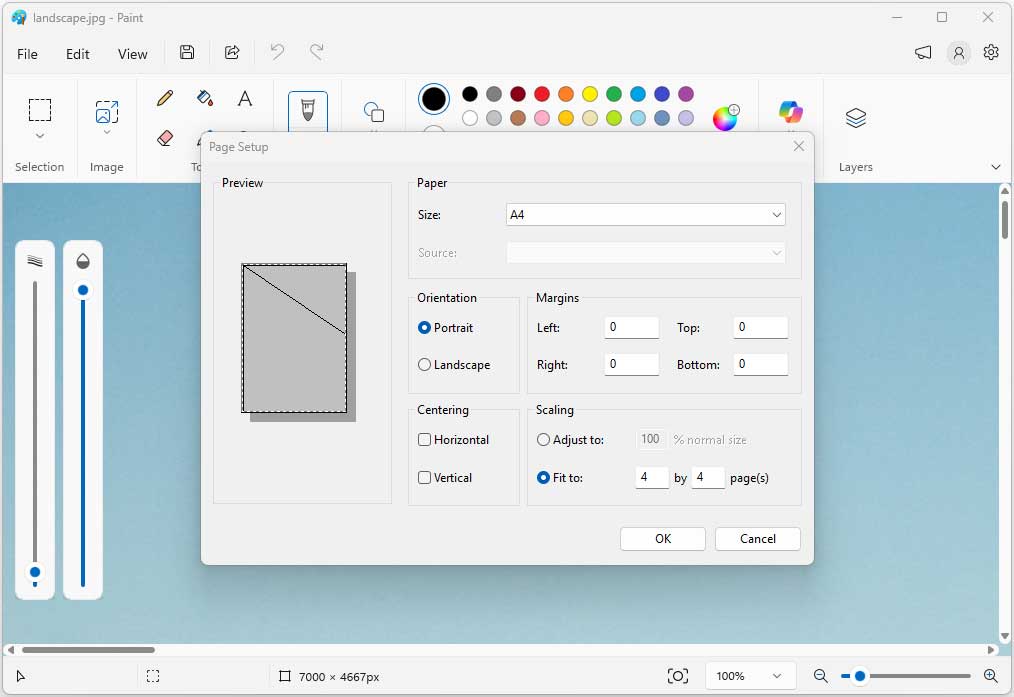Viewport: 1014px width, 697px height.
Task: Collapse the ribbon with the chevron
Action: [x=996, y=167]
